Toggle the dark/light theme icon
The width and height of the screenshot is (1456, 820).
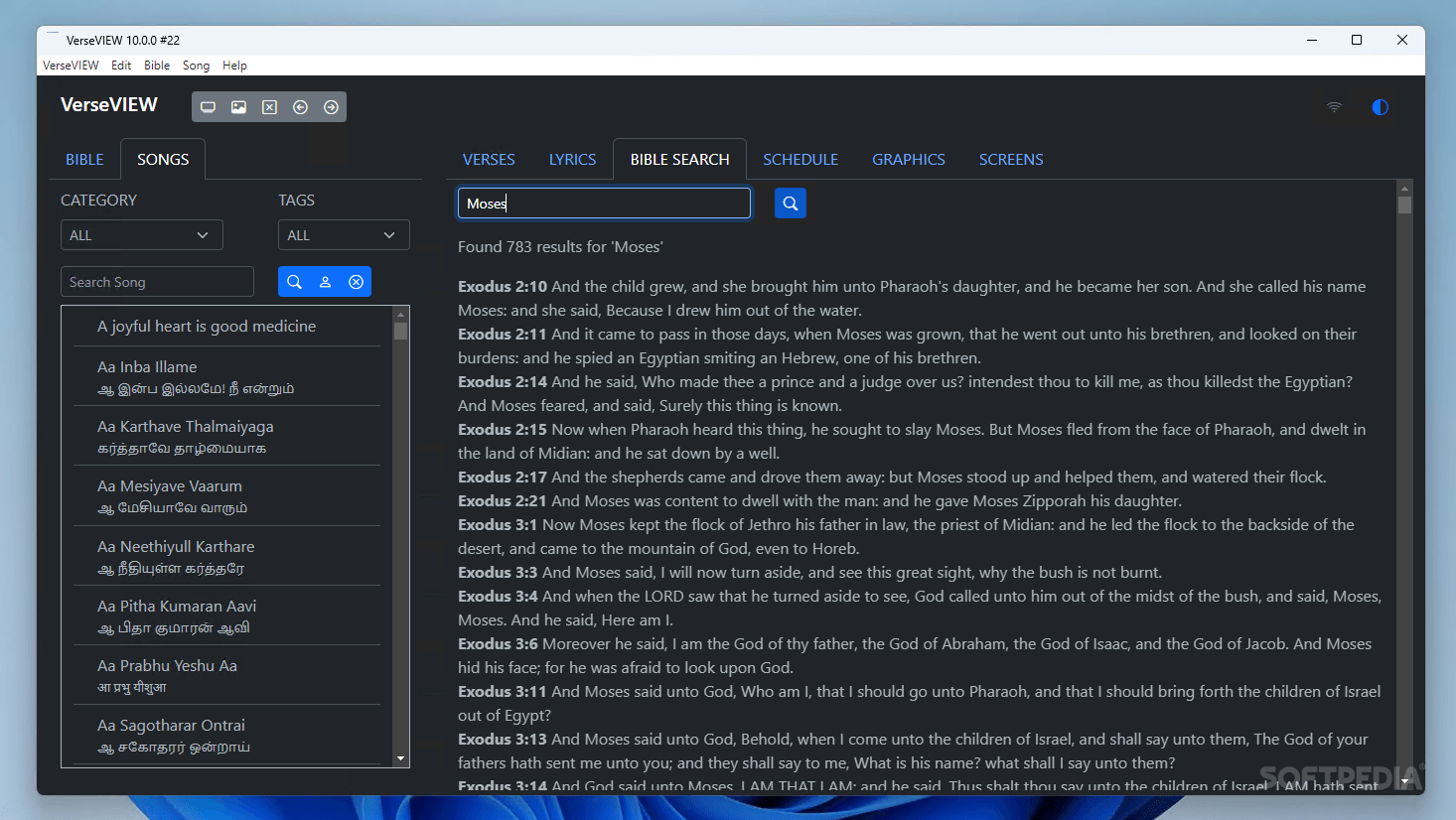coord(1380,107)
